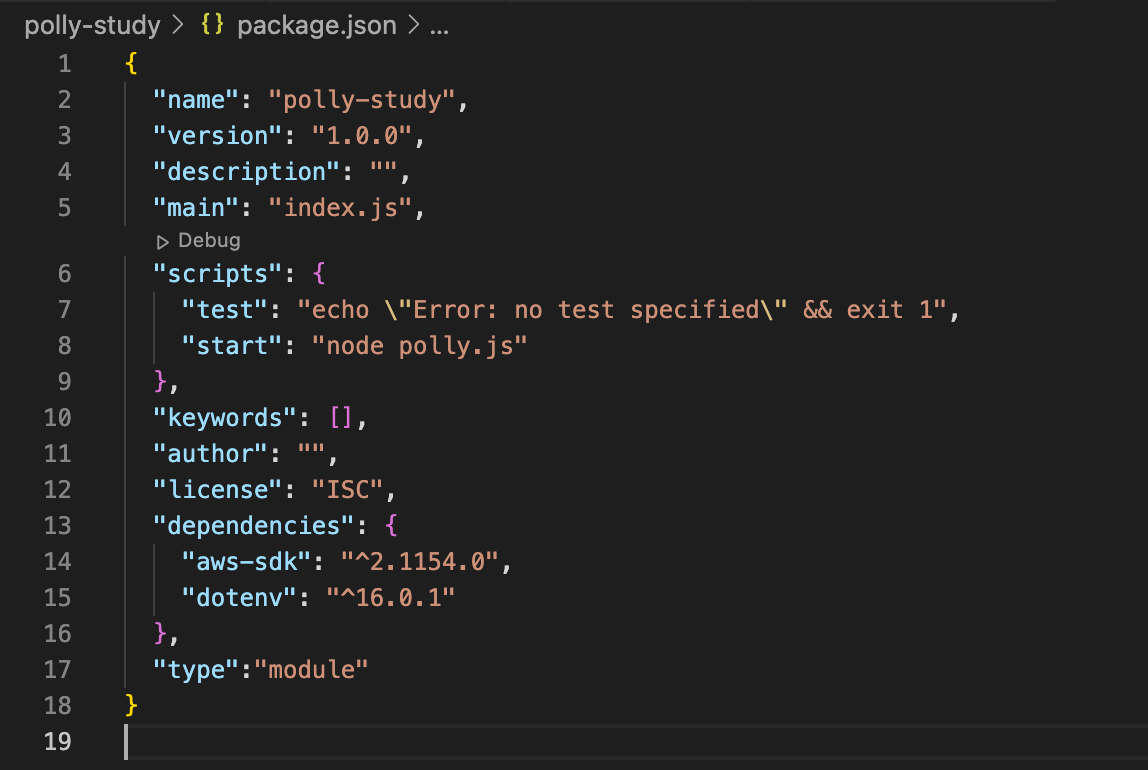
Task: Click the "1.0.0" version value
Action: (362, 135)
